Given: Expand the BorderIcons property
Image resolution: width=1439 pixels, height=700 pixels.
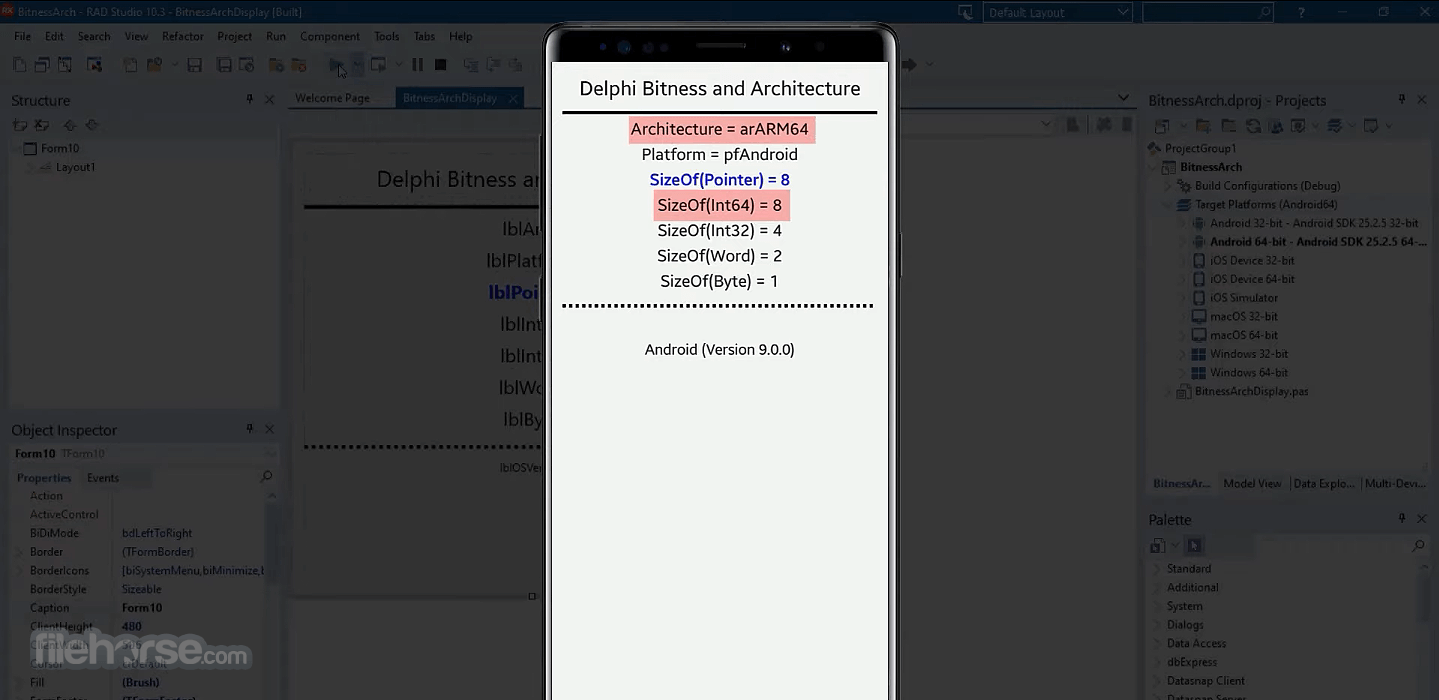Looking at the screenshot, I should click(x=19, y=571).
